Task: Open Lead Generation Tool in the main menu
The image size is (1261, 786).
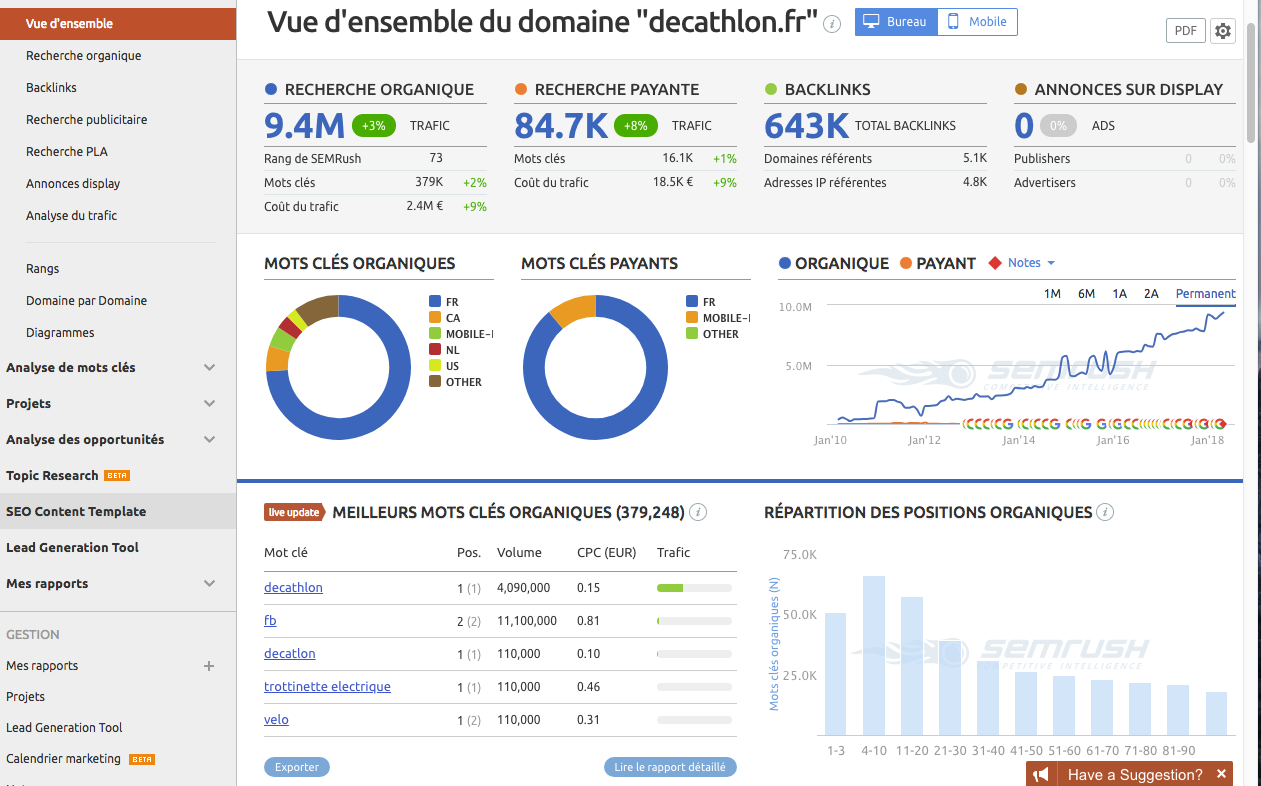Action: (72, 548)
